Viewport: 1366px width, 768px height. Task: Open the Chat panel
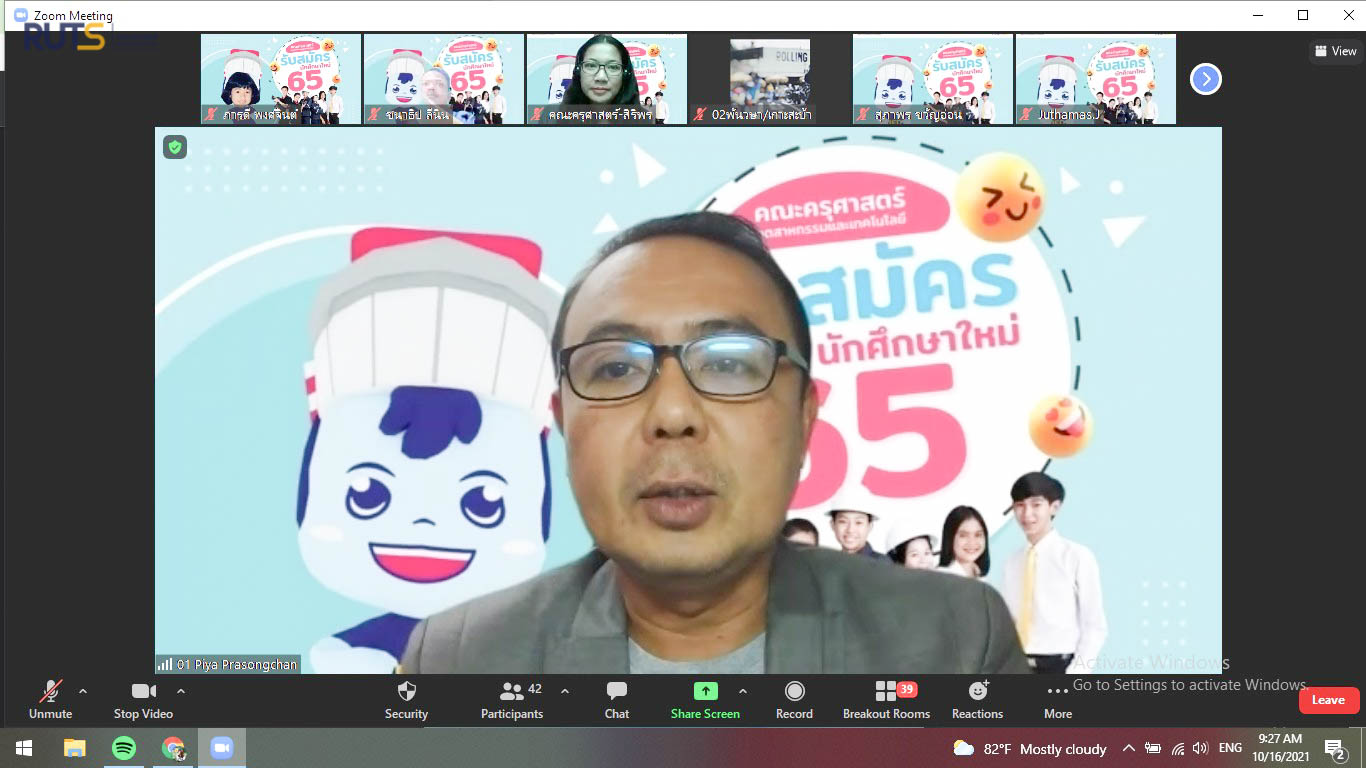tap(617, 699)
